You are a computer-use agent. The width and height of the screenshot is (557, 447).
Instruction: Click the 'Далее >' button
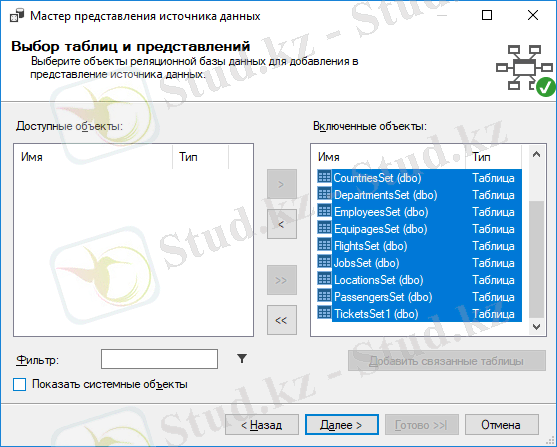pos(342,424)
